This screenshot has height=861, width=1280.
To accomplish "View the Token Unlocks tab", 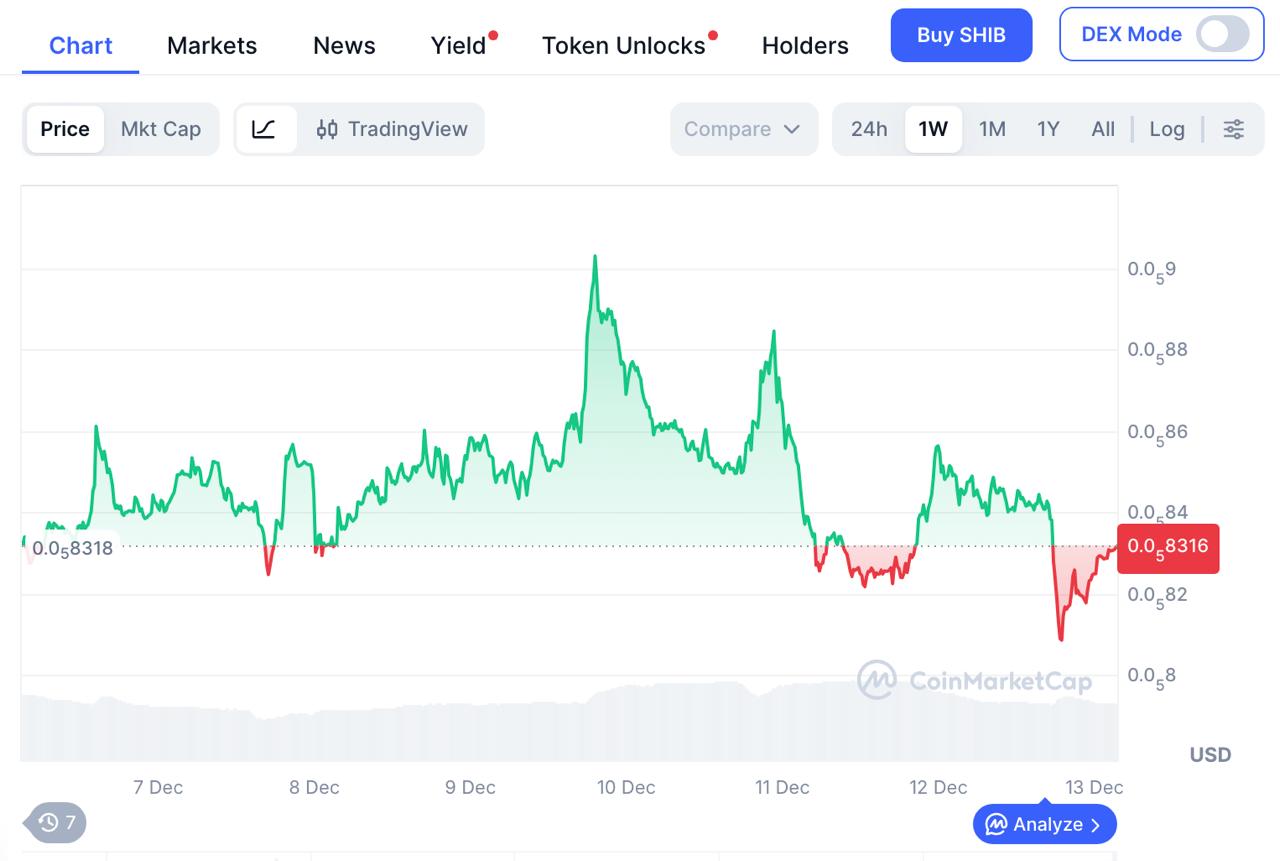I will pyautogui.click(x=624, y=45).
